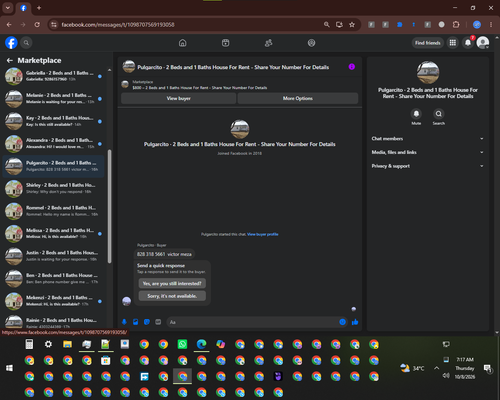The width and height of the screenshot is (500, 400).
Task: Open Melissa's conversation
Action: point(54,233)
